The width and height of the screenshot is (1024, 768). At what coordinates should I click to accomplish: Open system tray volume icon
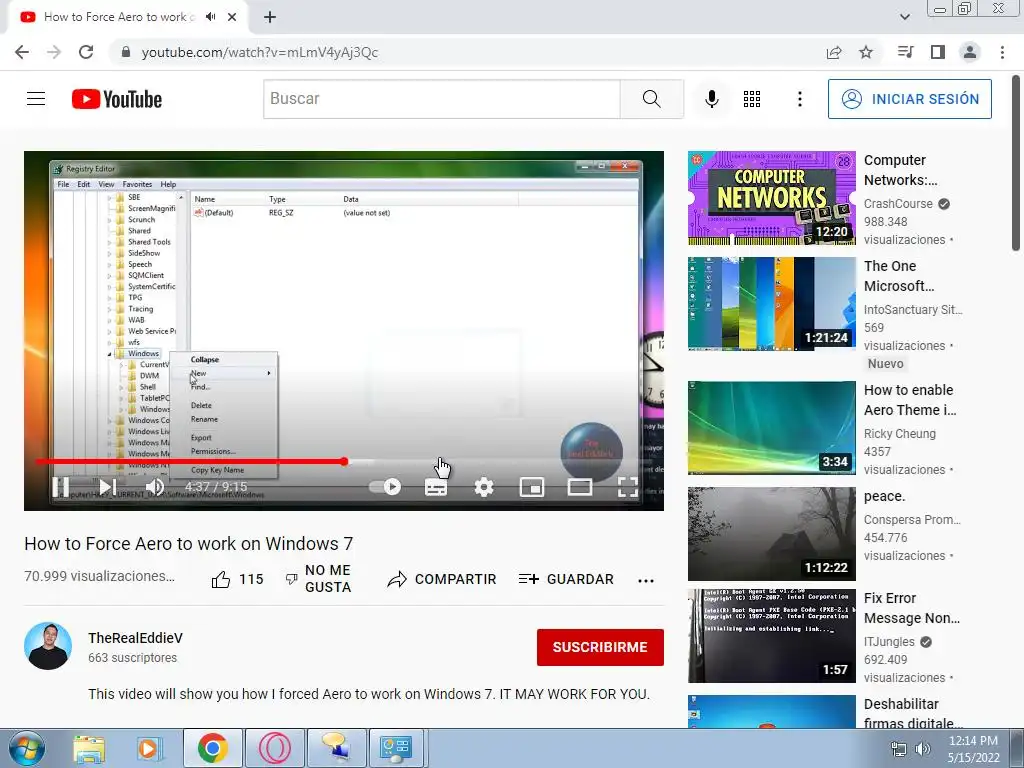click(922, 749)
